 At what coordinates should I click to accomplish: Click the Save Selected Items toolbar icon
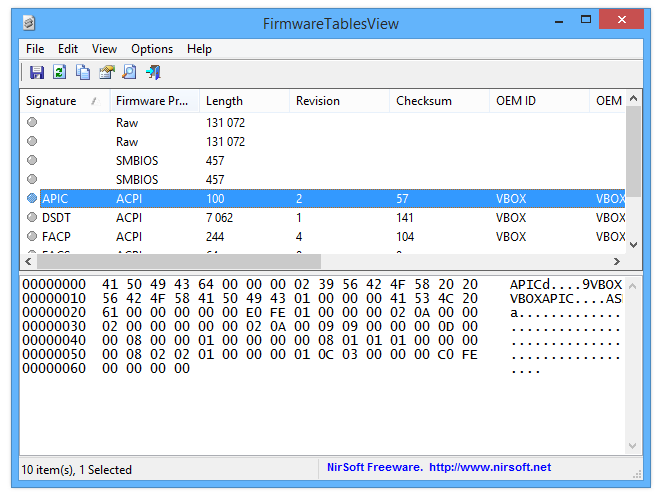(x=36, y=72)
